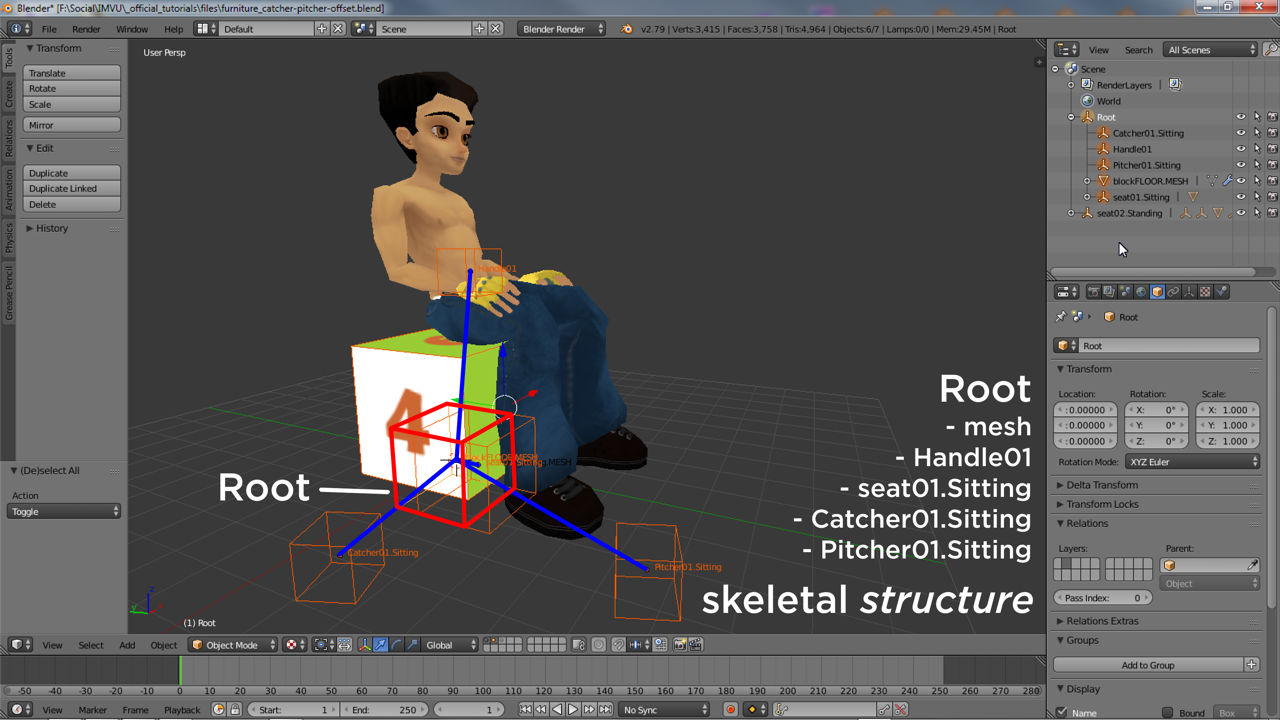Click the timeline lock range padlock icon
Screen dimensions: 1280x720
tap(235, 710)
